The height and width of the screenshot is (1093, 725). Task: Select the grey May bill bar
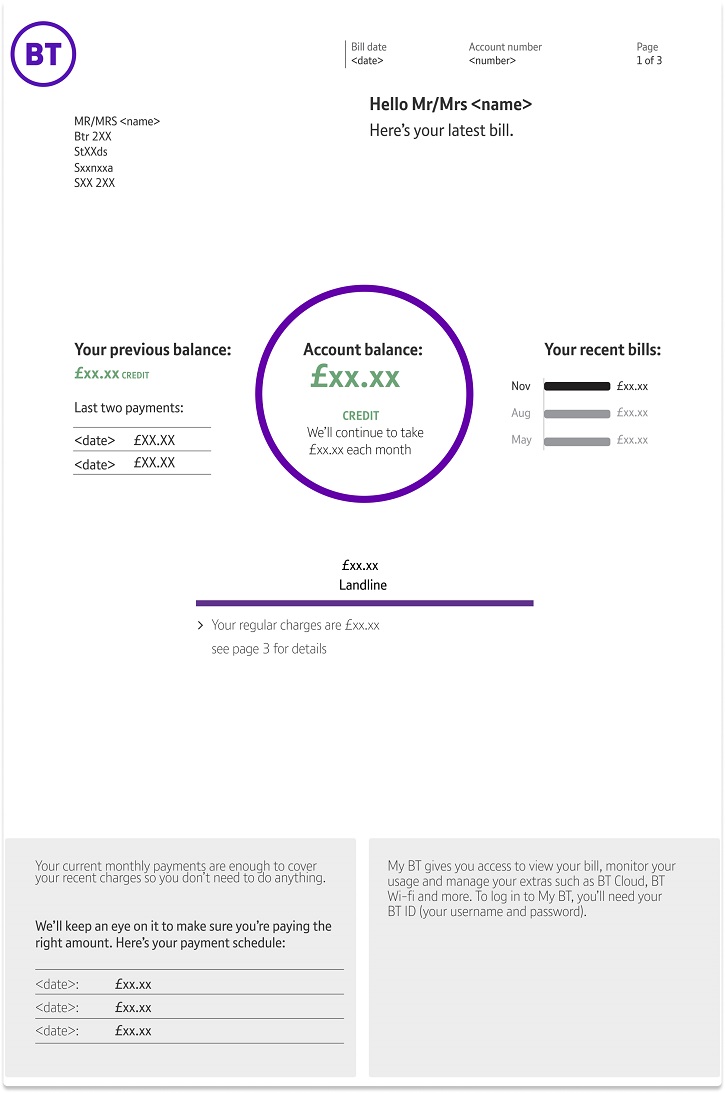click(x=577, y=441)
